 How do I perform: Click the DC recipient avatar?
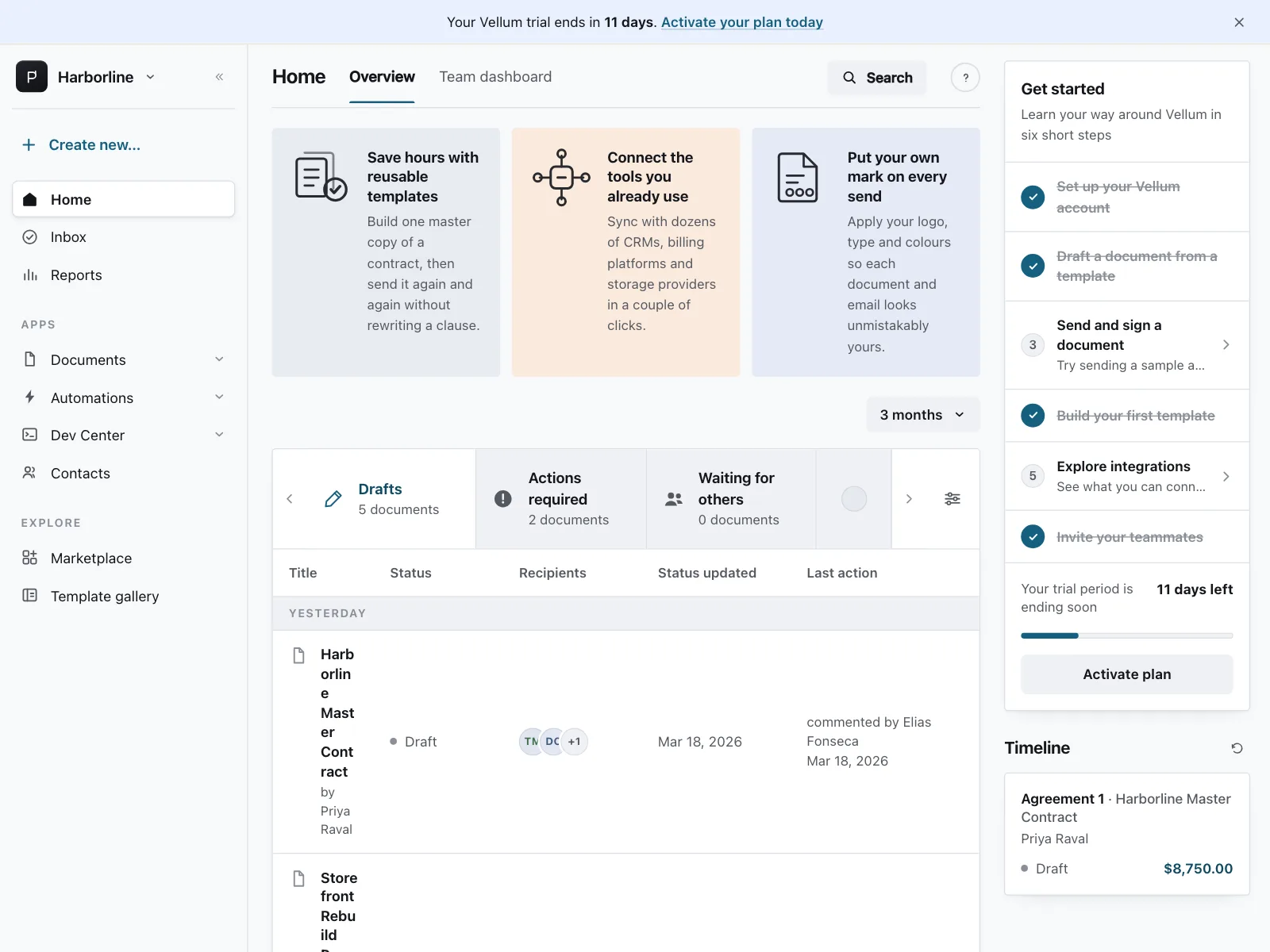click(x=552, y=742)
